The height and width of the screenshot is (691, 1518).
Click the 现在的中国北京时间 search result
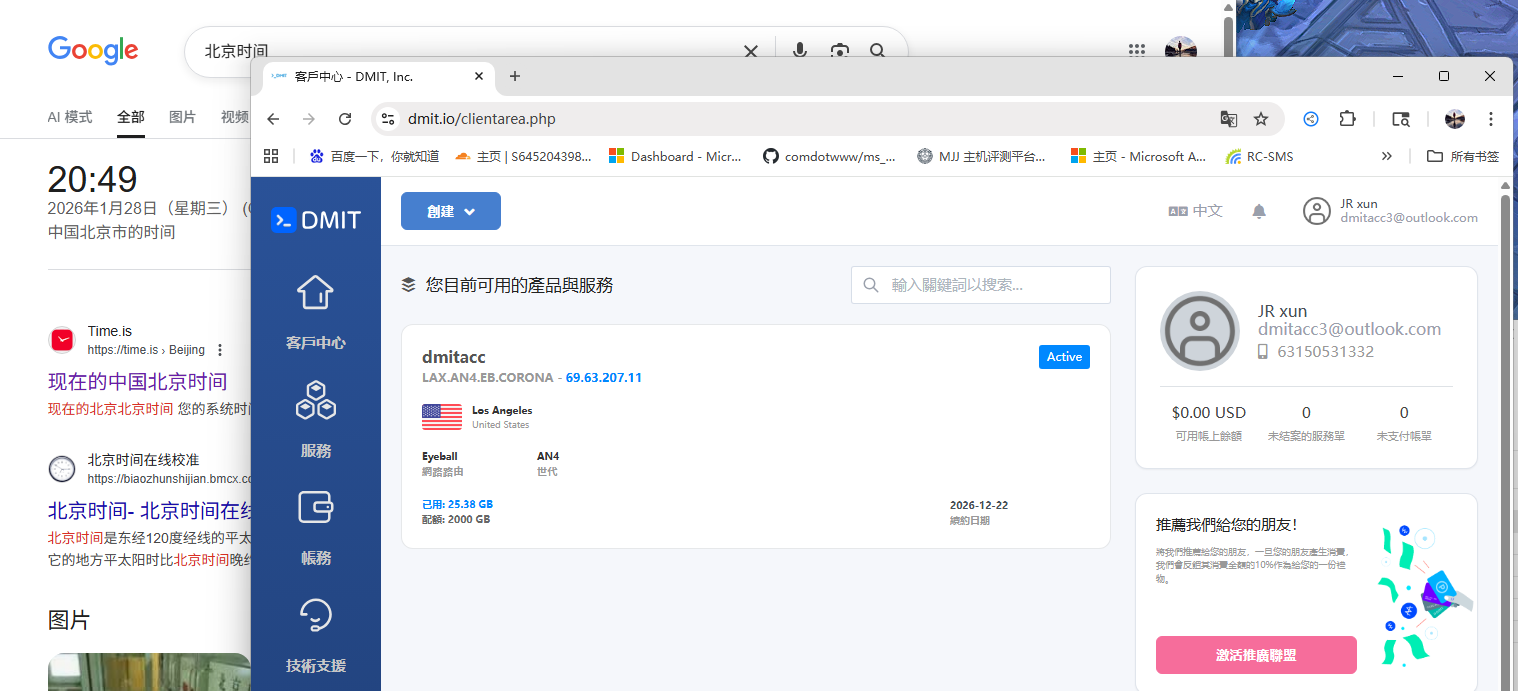coord(138,381)
